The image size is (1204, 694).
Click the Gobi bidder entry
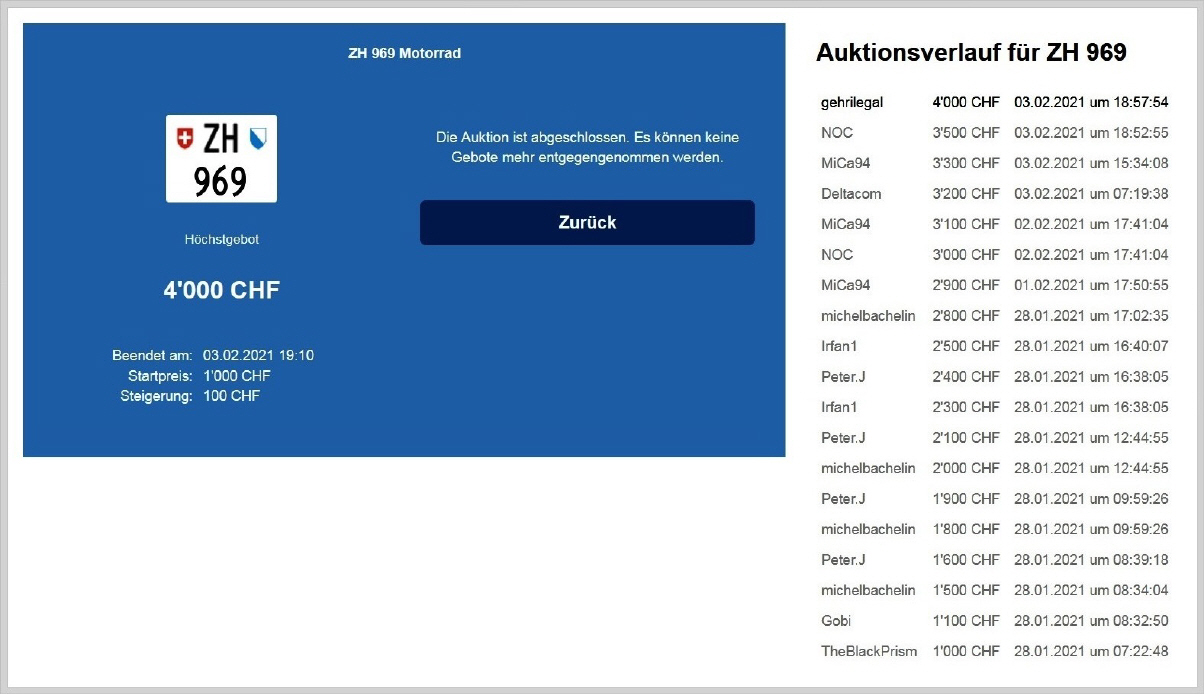tap(836, 621)
